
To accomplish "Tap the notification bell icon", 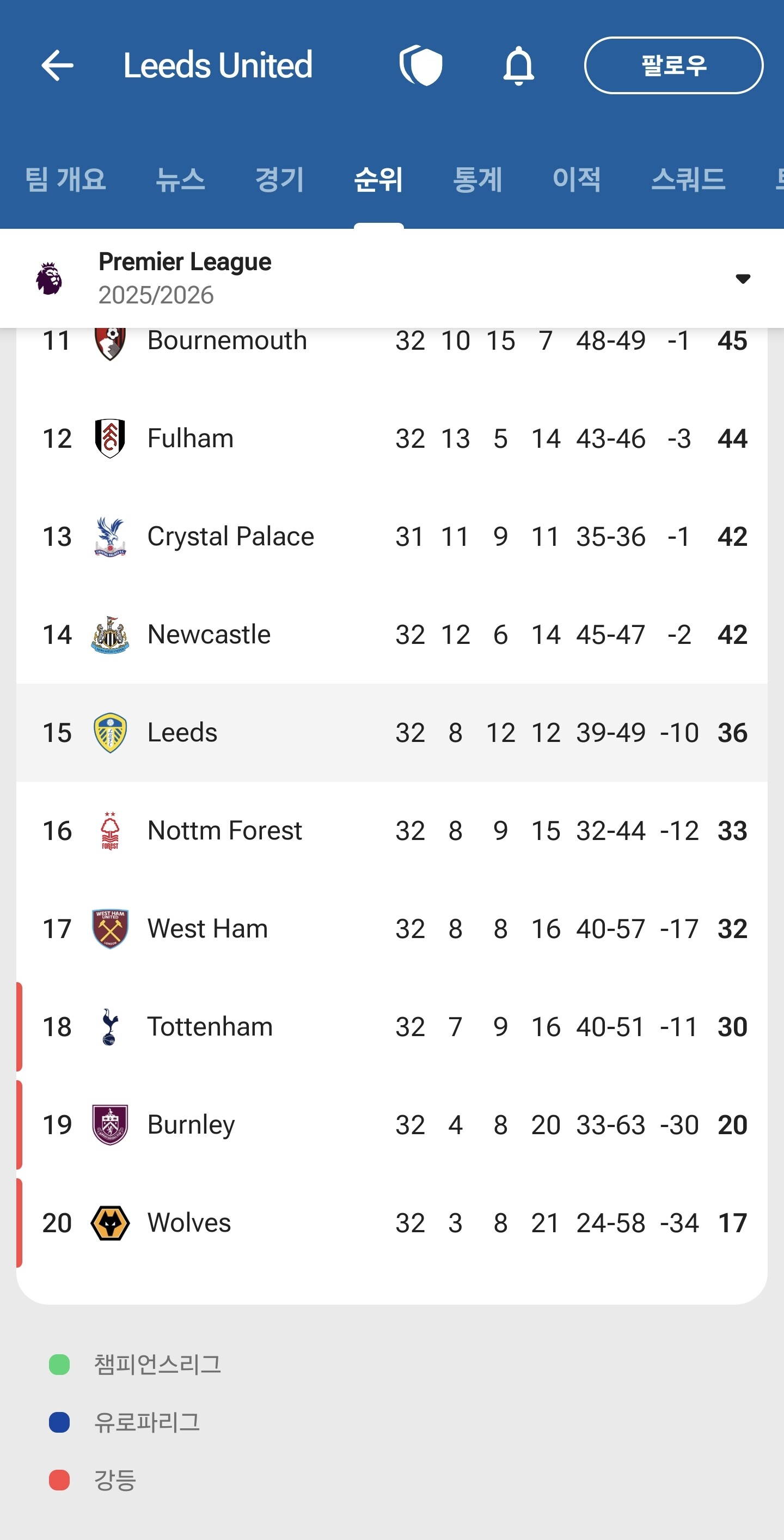I will (x=518, y=65).
